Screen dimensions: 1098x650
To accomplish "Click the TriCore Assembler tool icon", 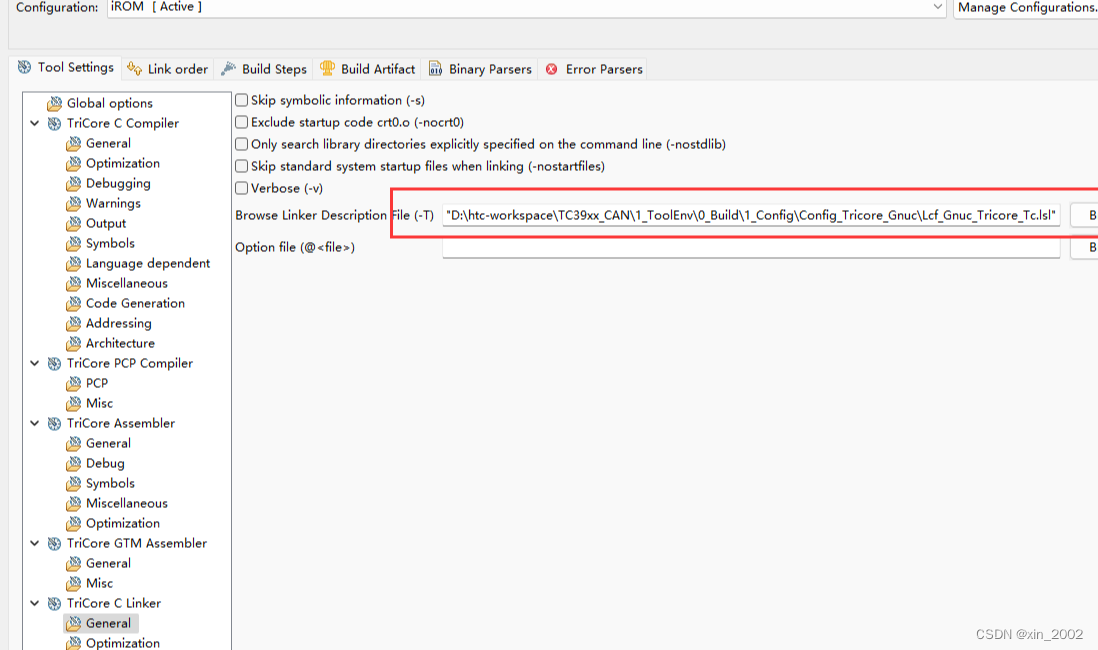I will [x=54, y=423].
